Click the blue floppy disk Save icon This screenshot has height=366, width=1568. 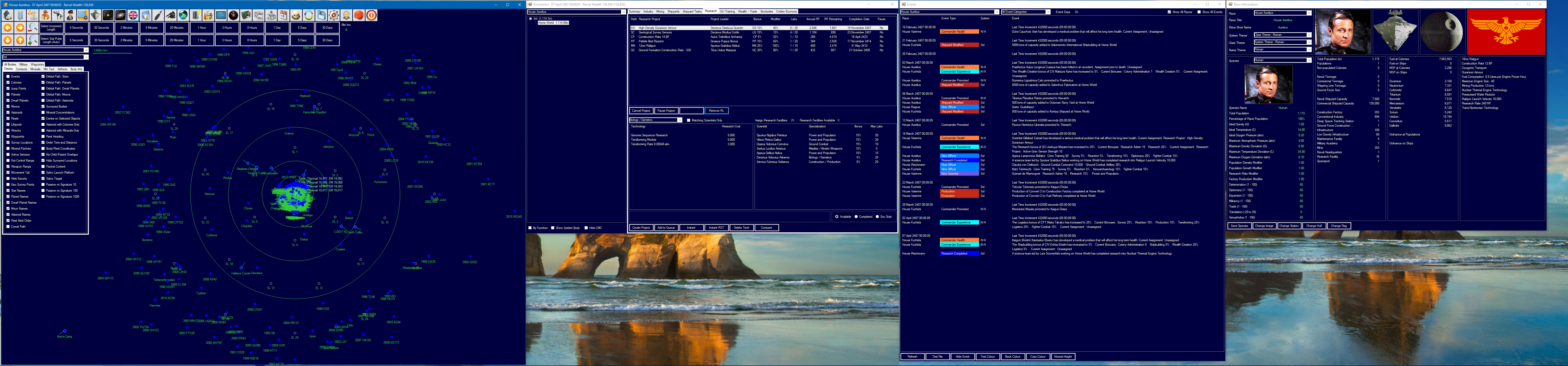pos(321,15)
